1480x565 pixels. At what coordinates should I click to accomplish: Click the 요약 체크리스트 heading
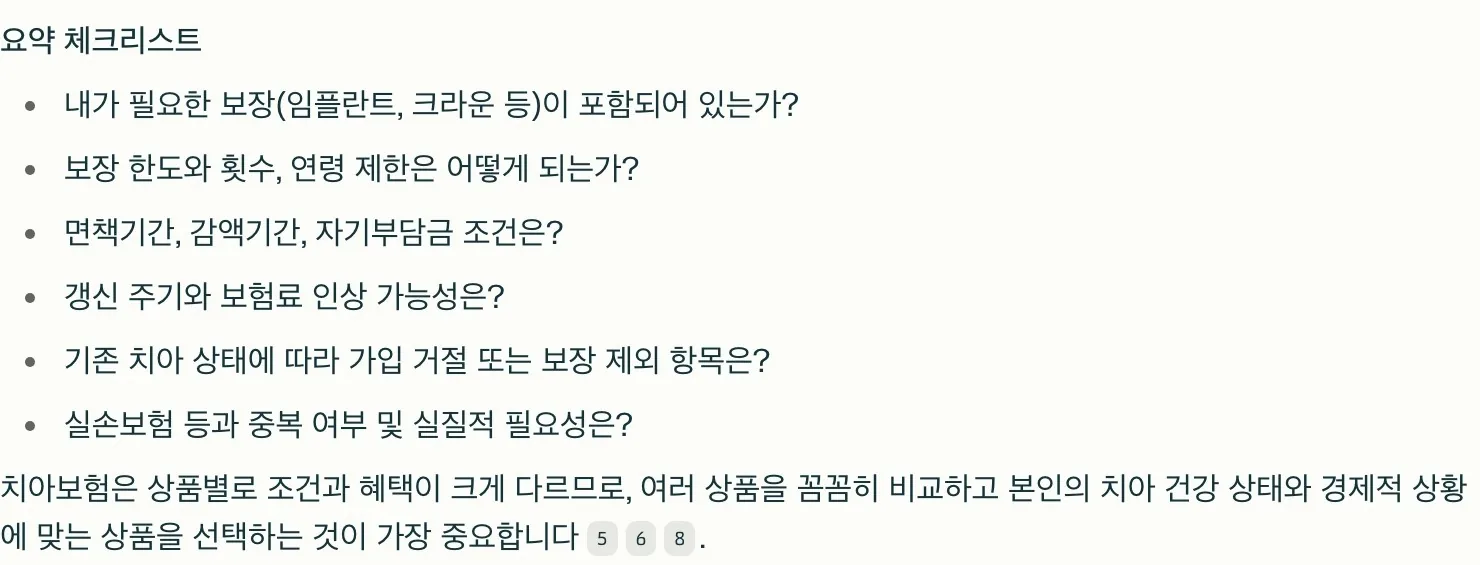click(101, 41)
